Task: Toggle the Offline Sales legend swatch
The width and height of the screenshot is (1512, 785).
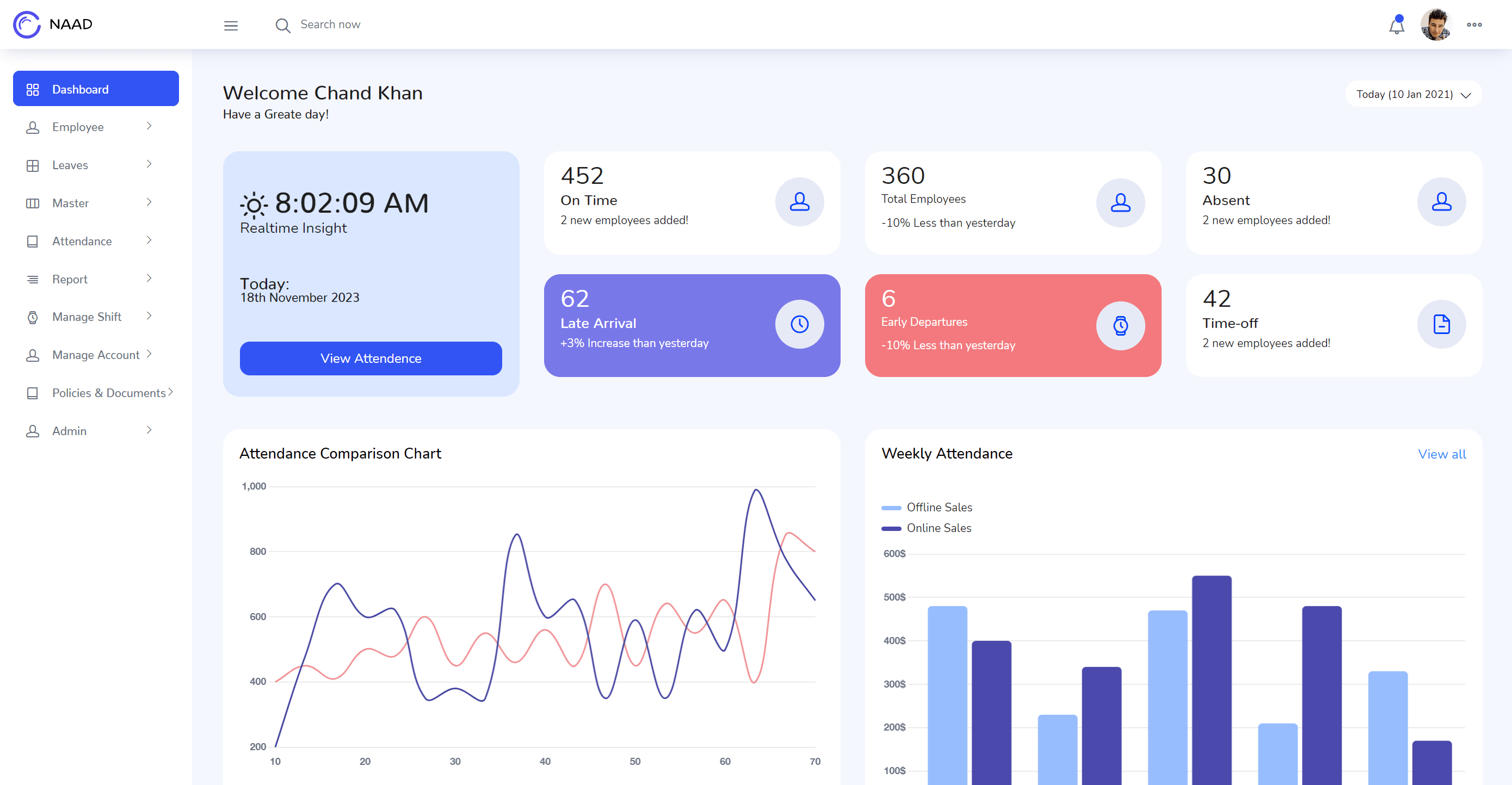Action: [x=891, y=508]
